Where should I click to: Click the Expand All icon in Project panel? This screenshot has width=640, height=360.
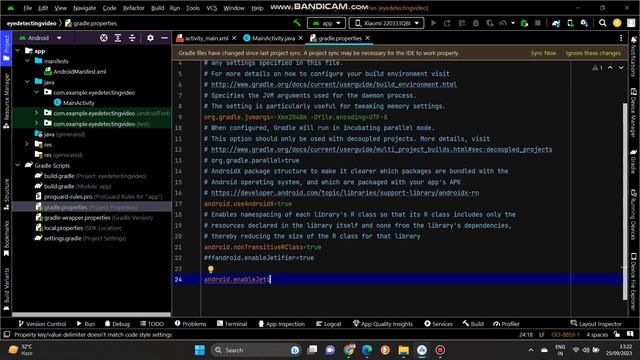click(118, 38)
